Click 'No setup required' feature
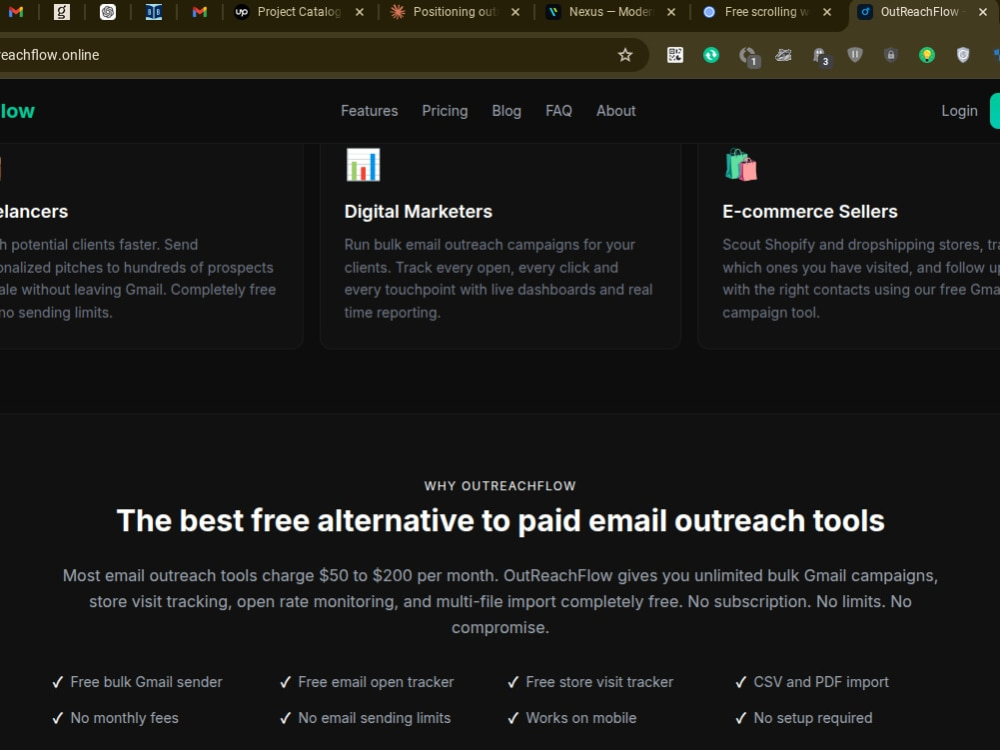 812,718
